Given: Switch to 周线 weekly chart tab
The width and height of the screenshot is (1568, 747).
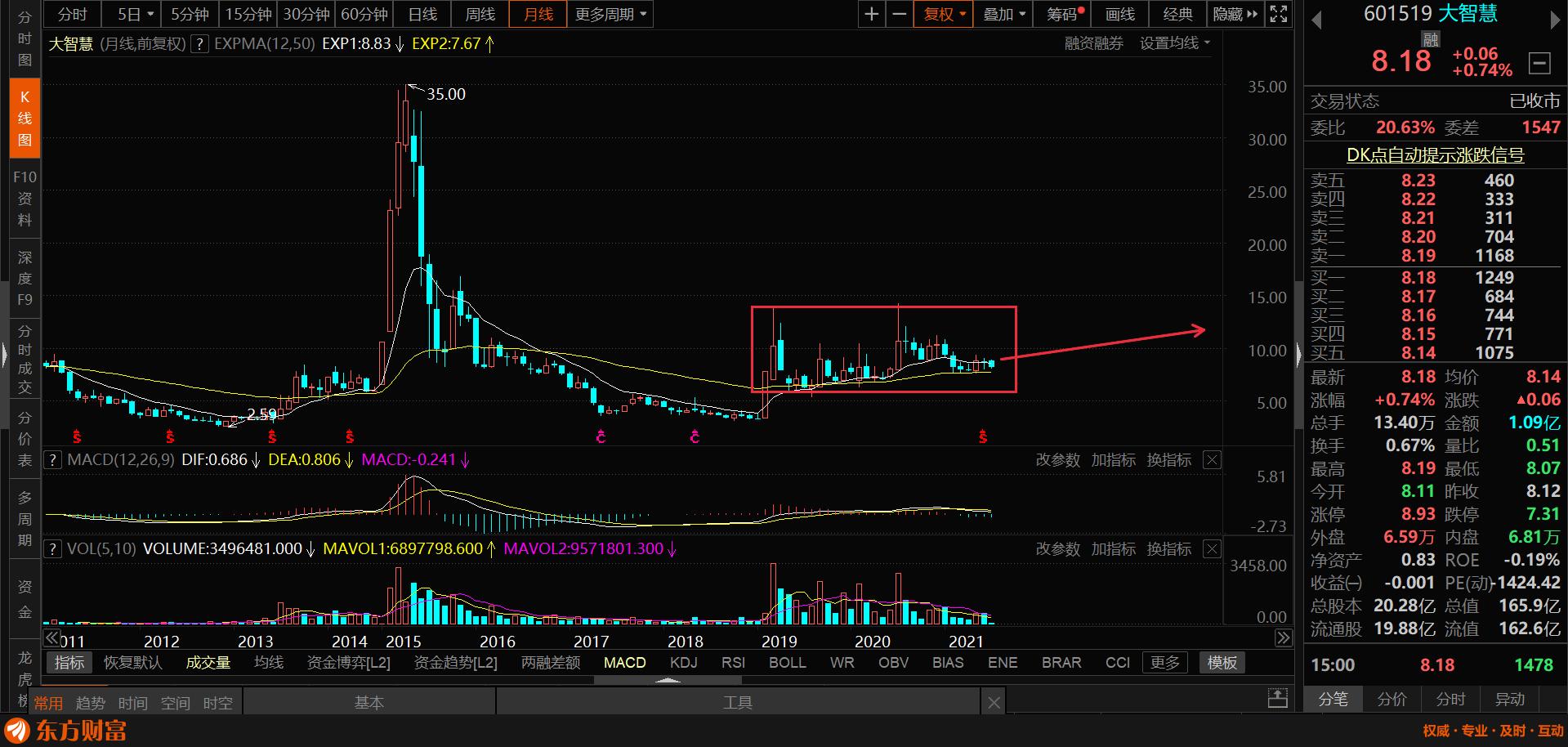Looking at the screenshot, I should pos(480,14).
